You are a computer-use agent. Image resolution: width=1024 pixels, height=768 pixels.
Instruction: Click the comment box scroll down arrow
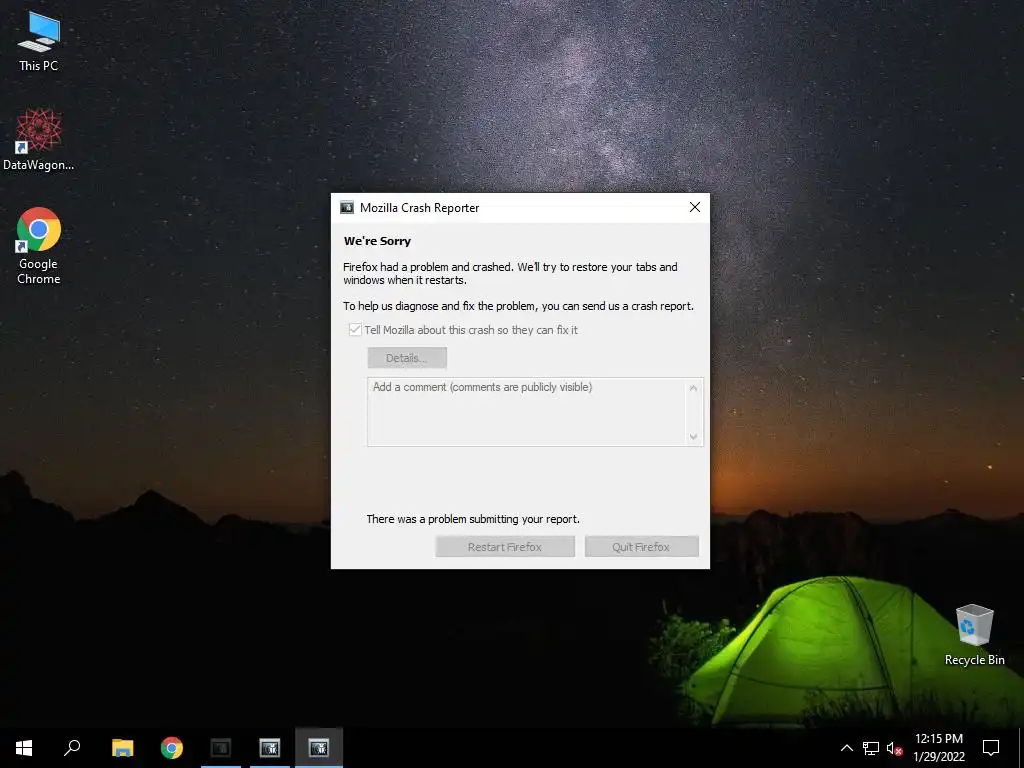tap(694, 436)
